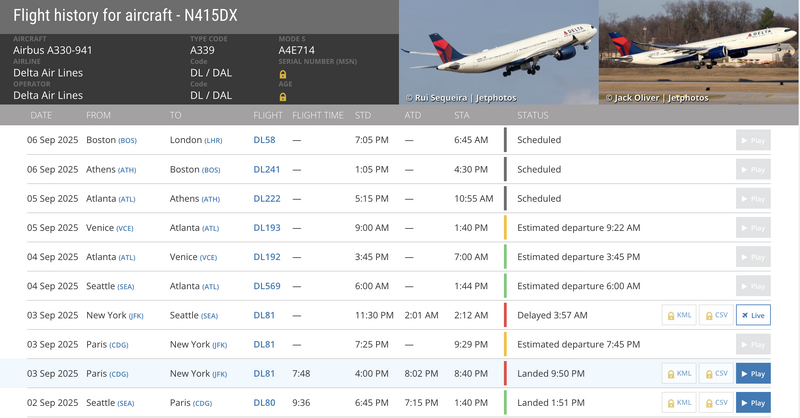Download CSV for Seattle to Paris flight
Screen dimensions: 800x418
(715, 403)
